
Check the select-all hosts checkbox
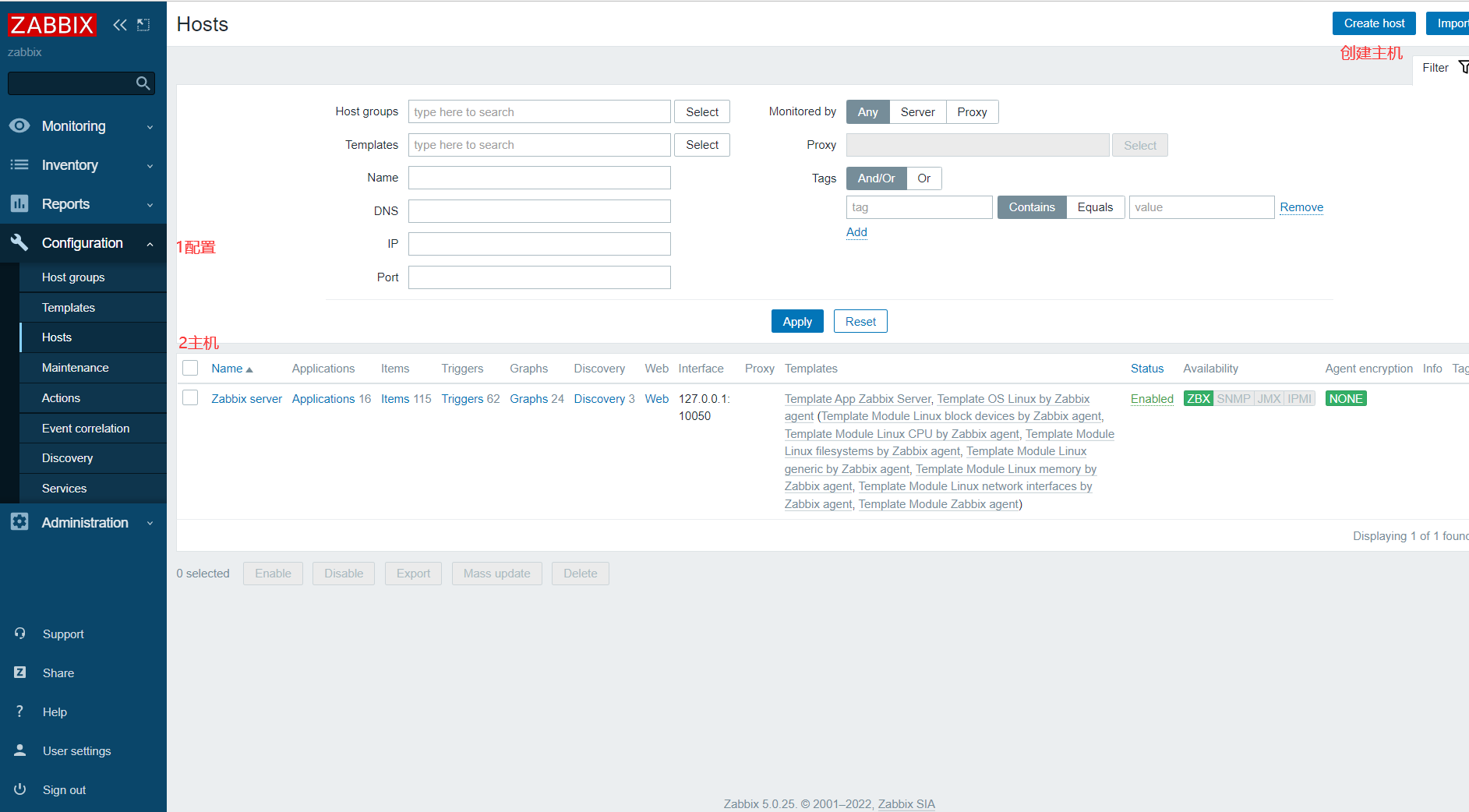point(190,368)
